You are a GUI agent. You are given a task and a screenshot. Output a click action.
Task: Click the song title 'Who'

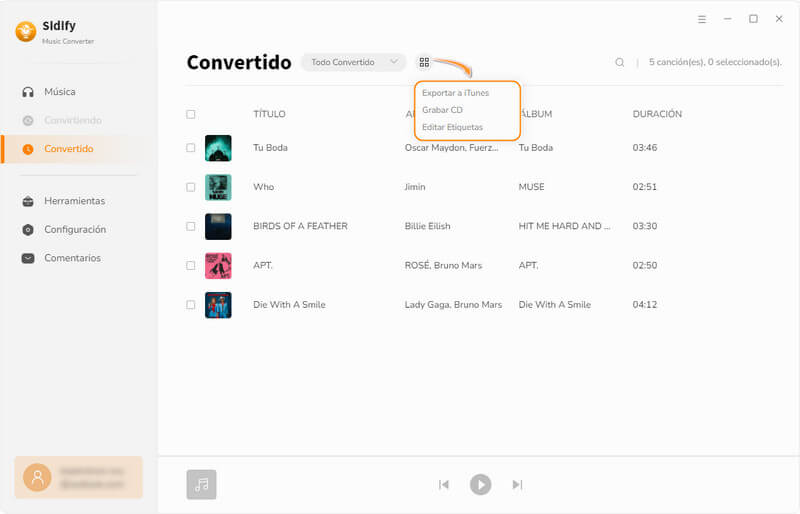tap(264, 187)
